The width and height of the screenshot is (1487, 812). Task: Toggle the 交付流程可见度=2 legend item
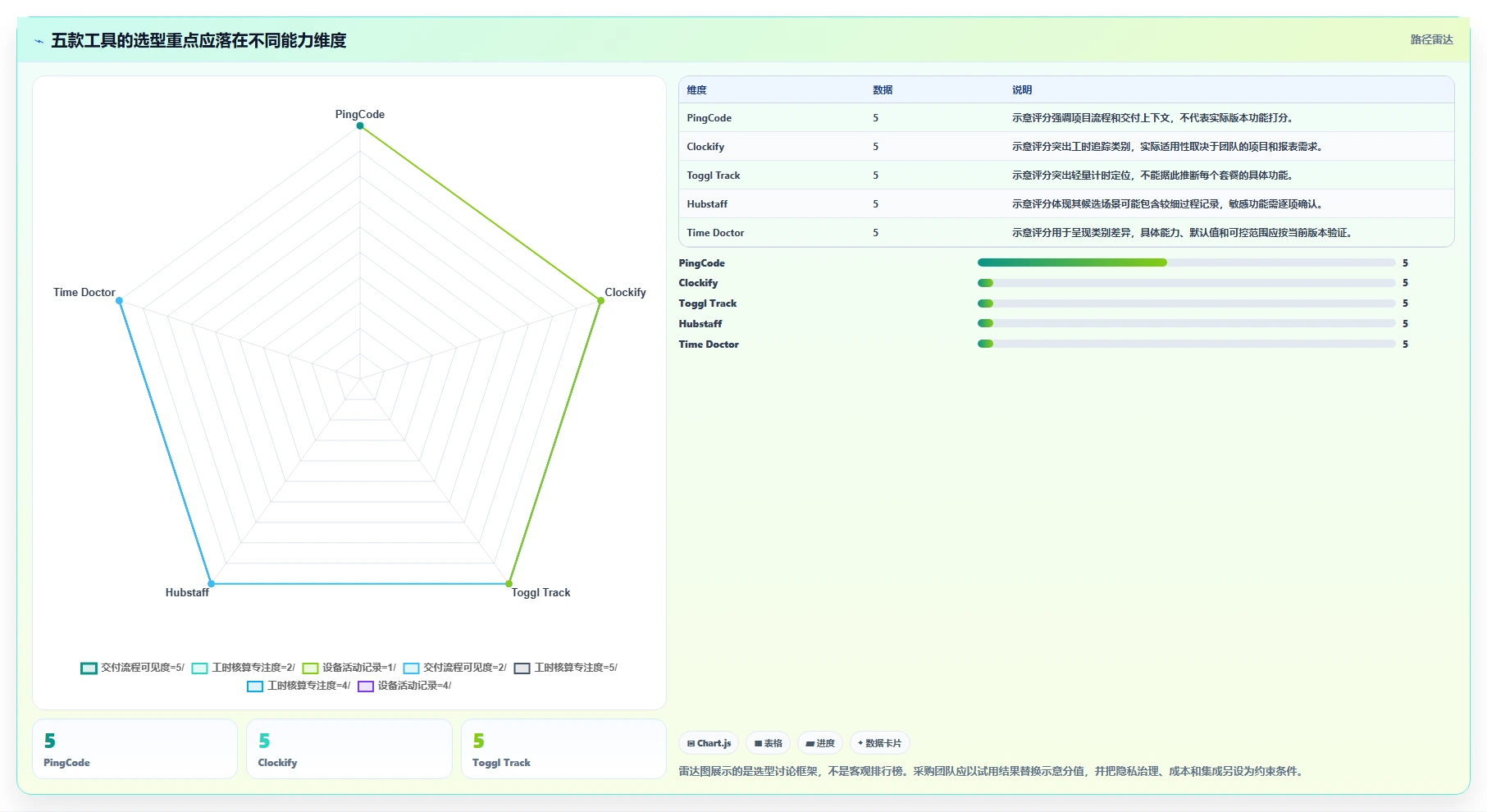[455, 668]
